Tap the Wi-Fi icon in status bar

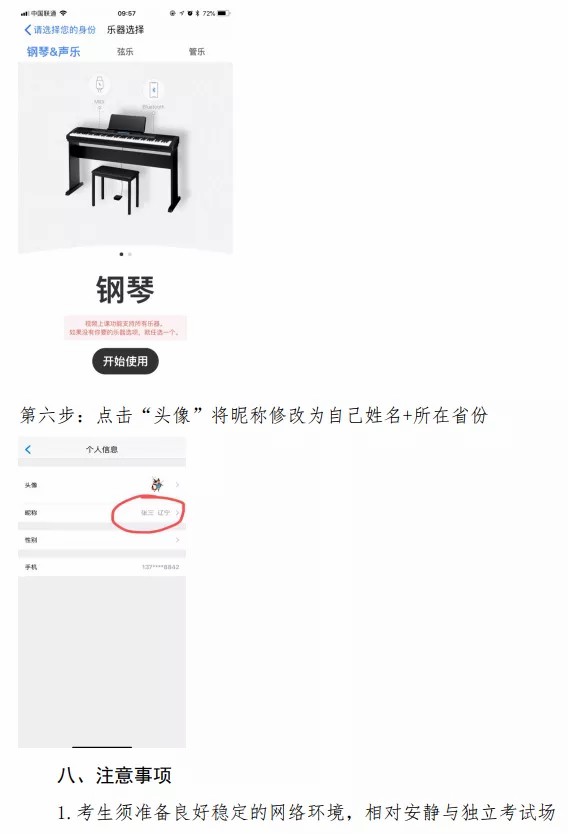[64, 13]
